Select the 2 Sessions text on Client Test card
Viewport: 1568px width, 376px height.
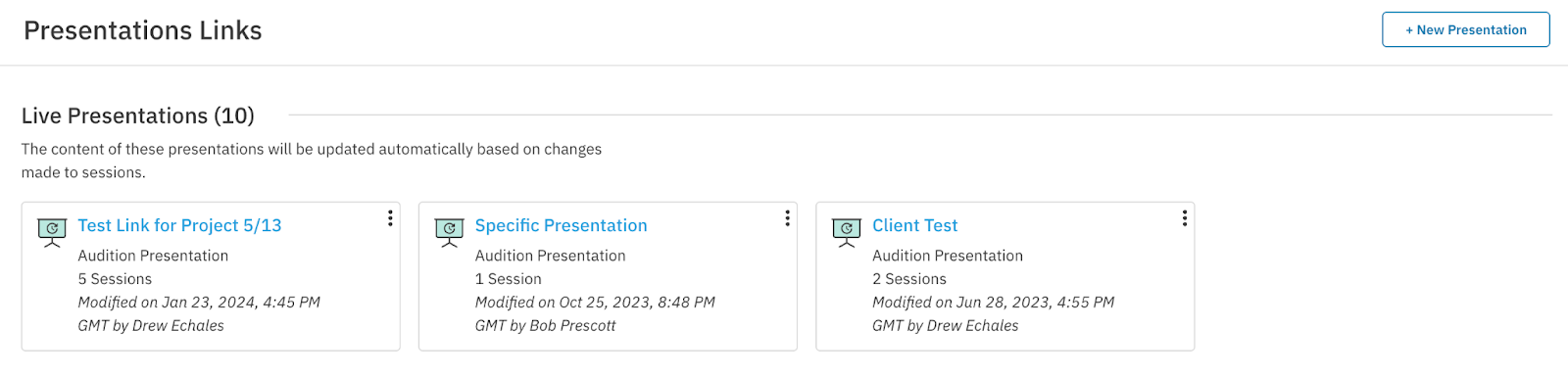909,279
